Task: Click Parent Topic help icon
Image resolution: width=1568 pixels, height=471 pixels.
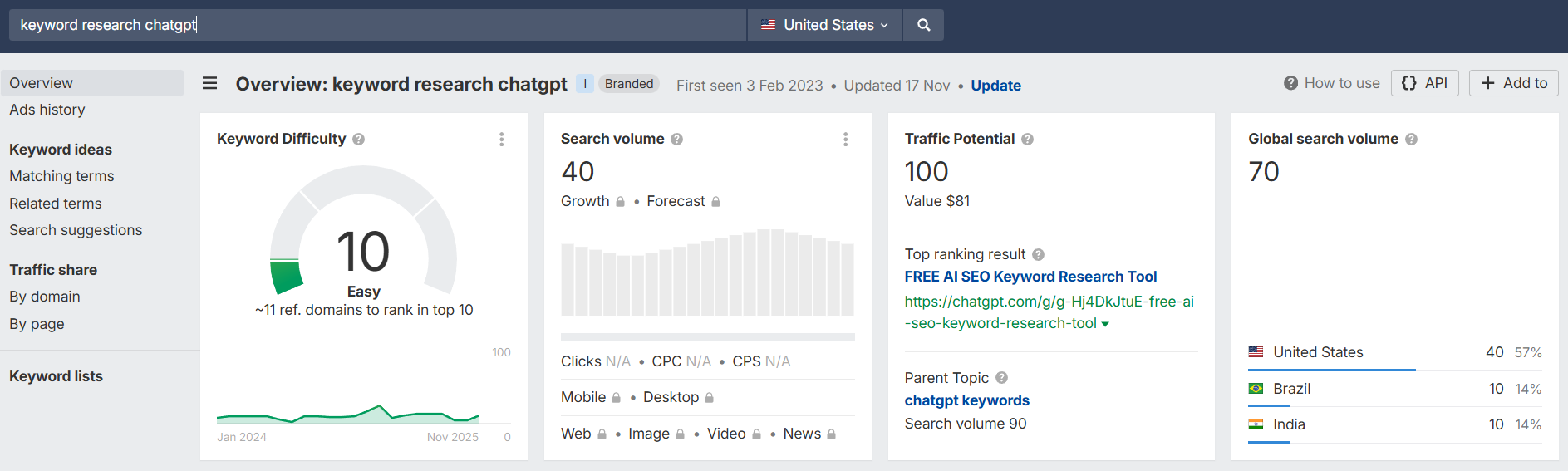Action: (x=1001, y=378)
